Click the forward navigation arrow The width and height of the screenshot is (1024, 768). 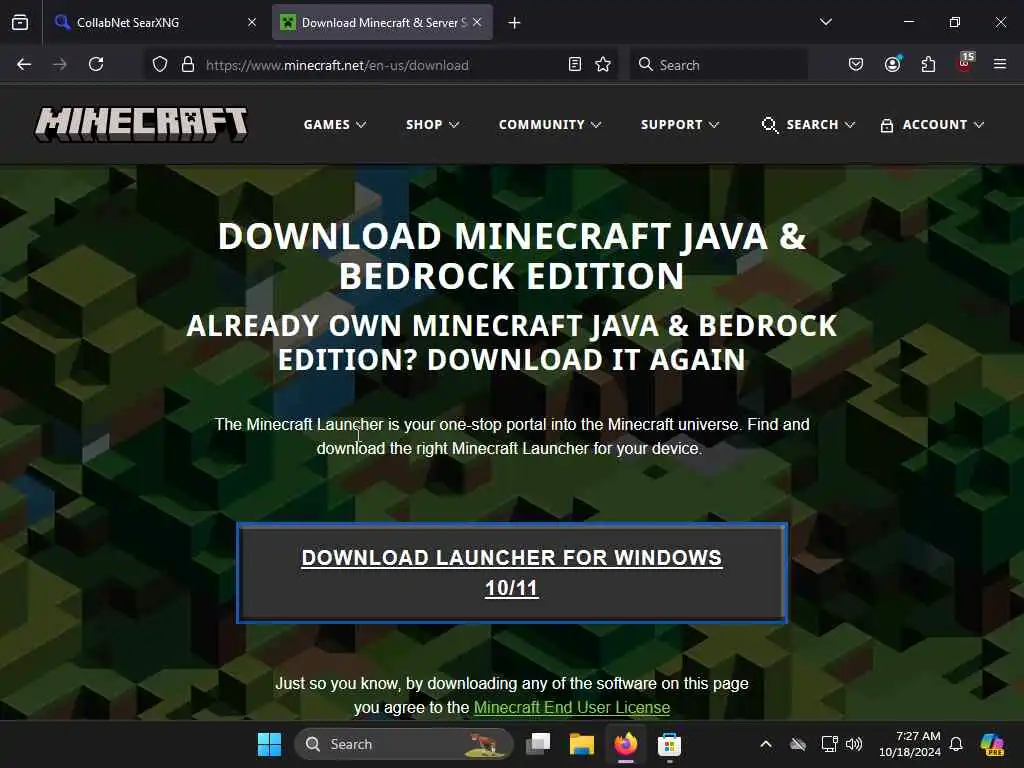(59, 65)
